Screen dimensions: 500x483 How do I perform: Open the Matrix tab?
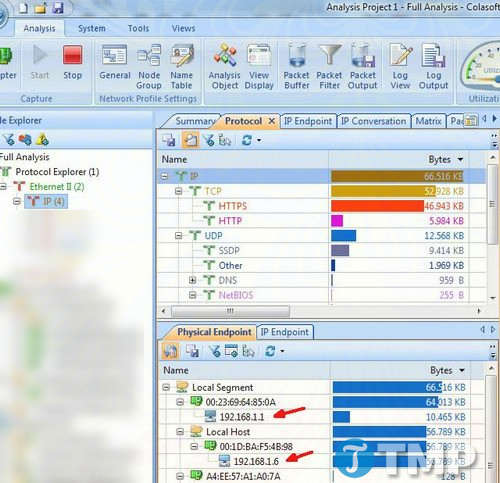tap(428, 121)
